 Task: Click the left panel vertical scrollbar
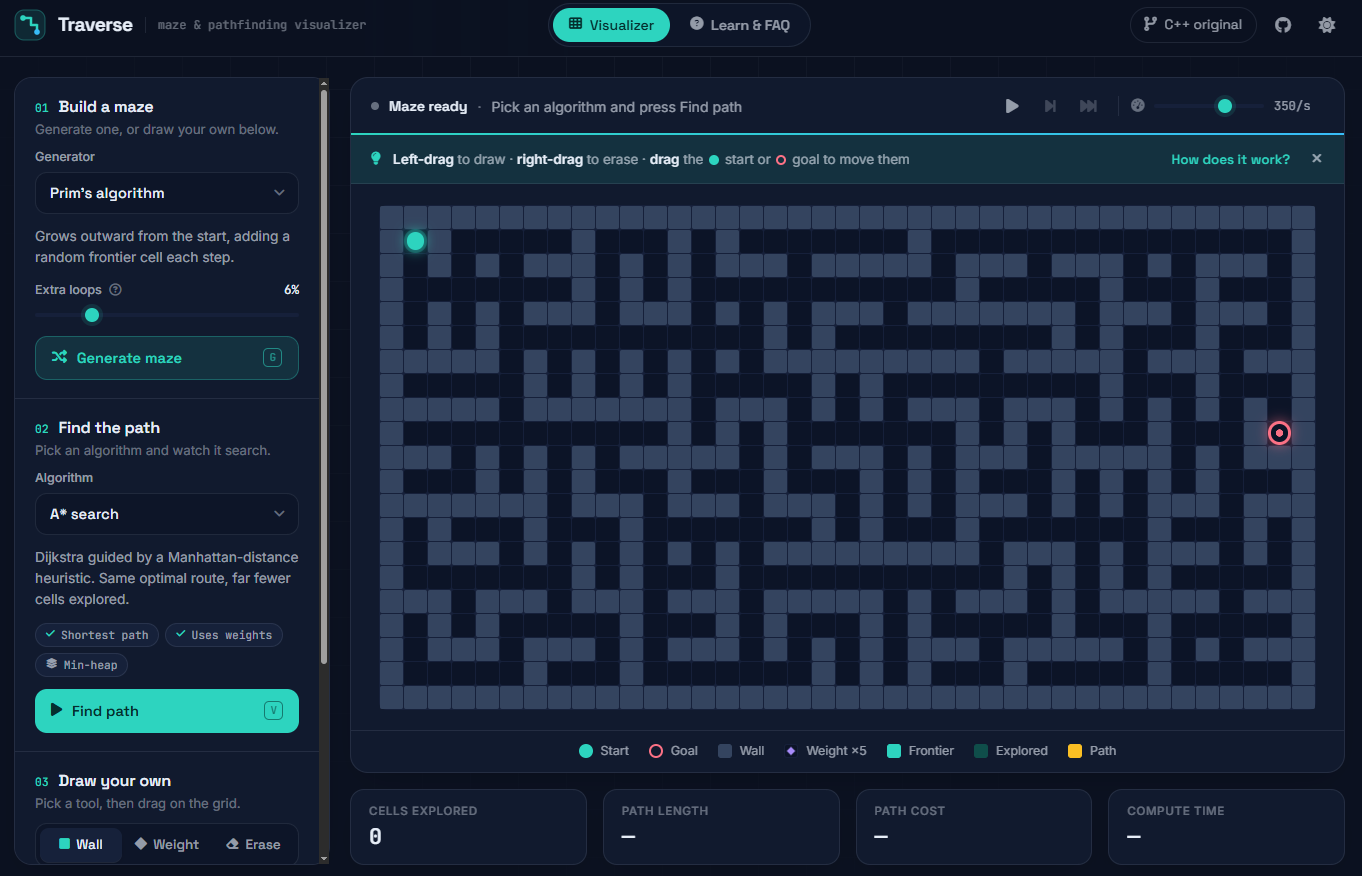pos(323,375)
